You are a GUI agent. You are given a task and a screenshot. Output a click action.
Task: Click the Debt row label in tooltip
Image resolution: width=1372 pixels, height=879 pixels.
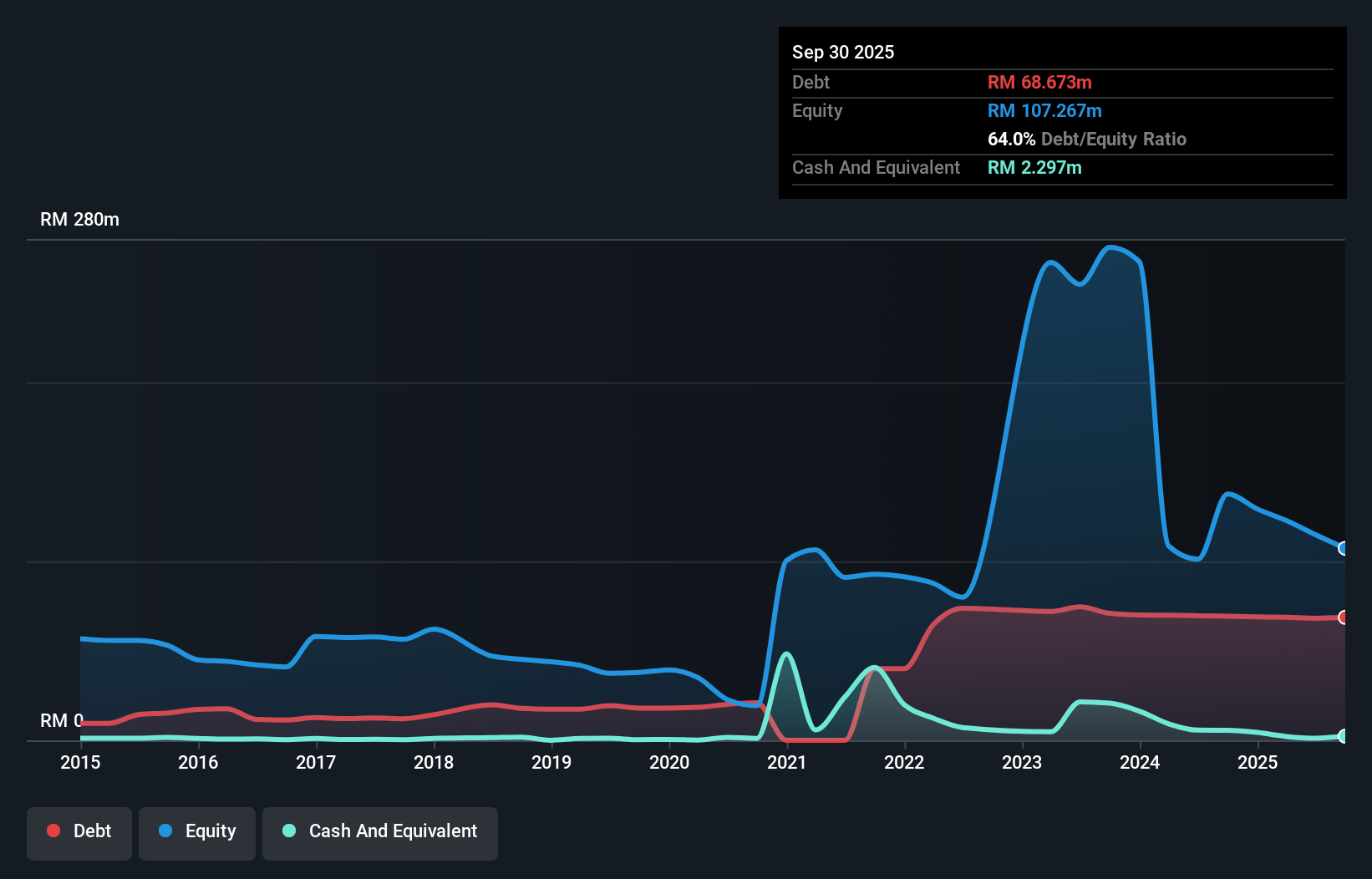810,82
